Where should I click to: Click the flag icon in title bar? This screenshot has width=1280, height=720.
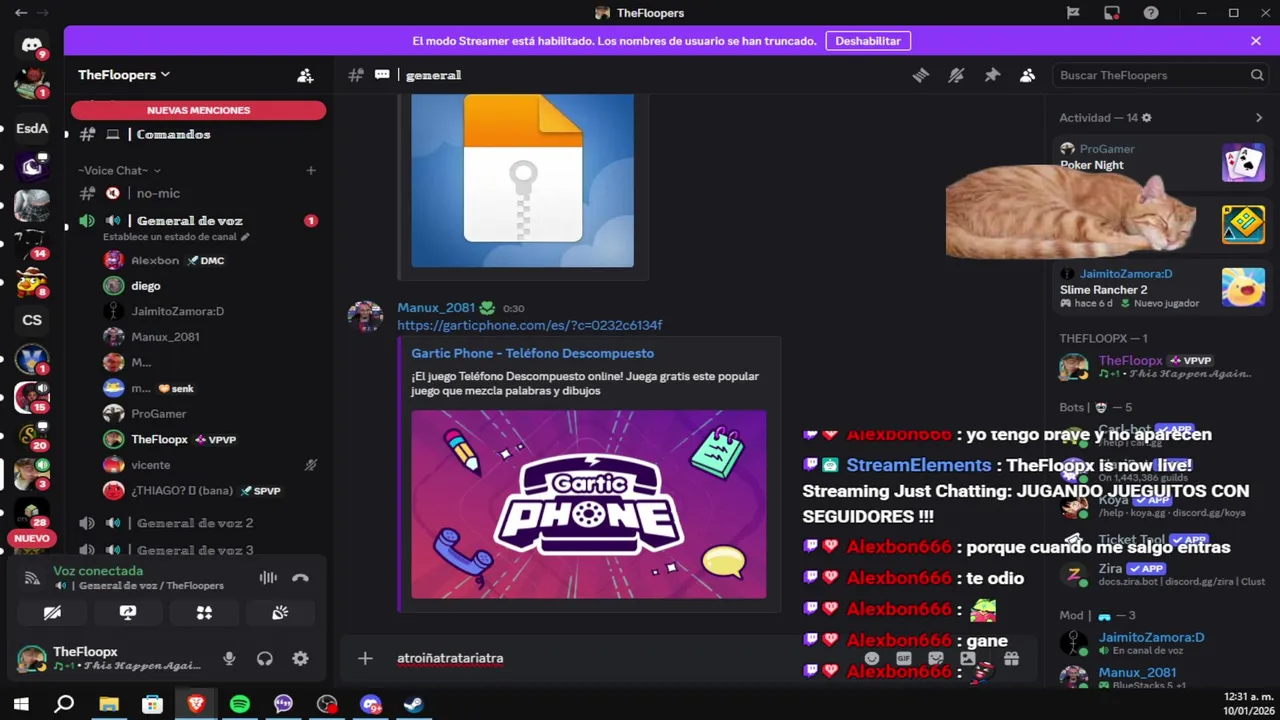(1073, 13)
